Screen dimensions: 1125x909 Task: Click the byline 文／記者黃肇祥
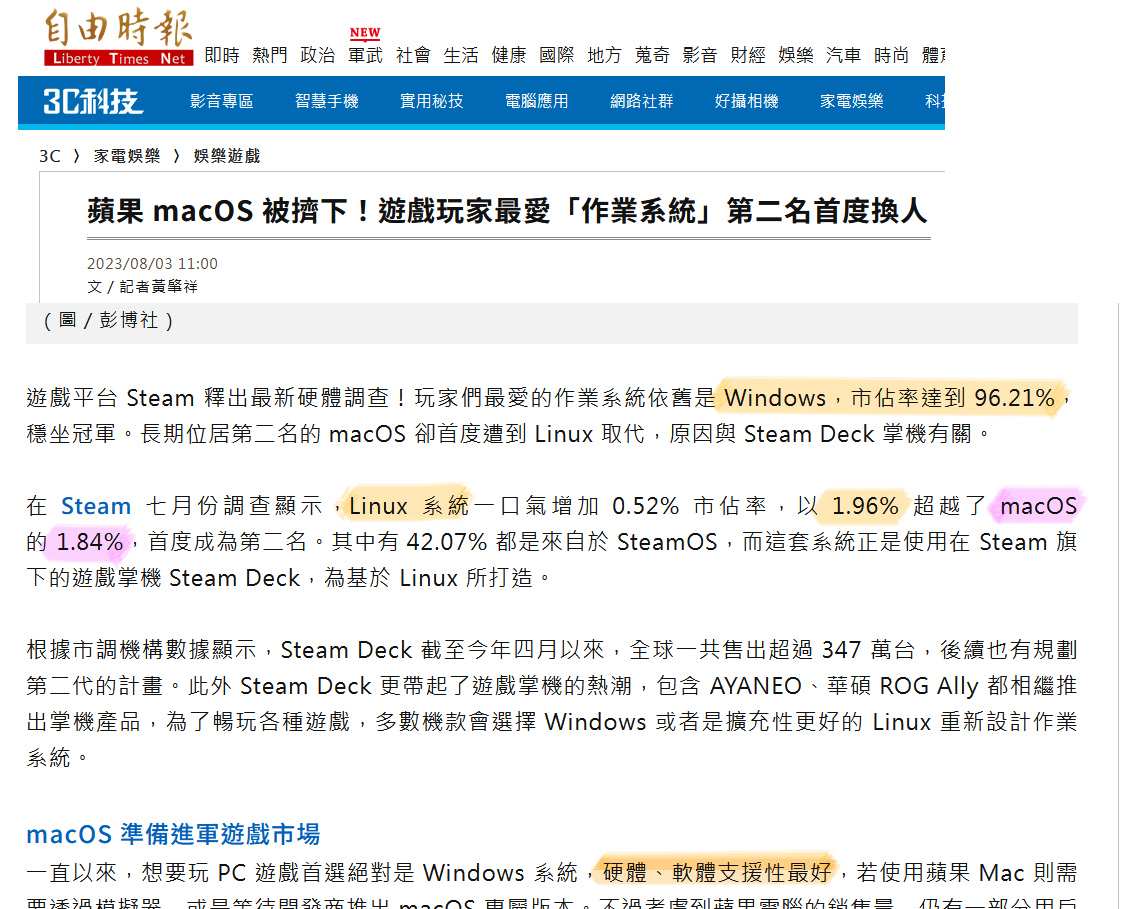pyautogui.click(x=142, y=287)
